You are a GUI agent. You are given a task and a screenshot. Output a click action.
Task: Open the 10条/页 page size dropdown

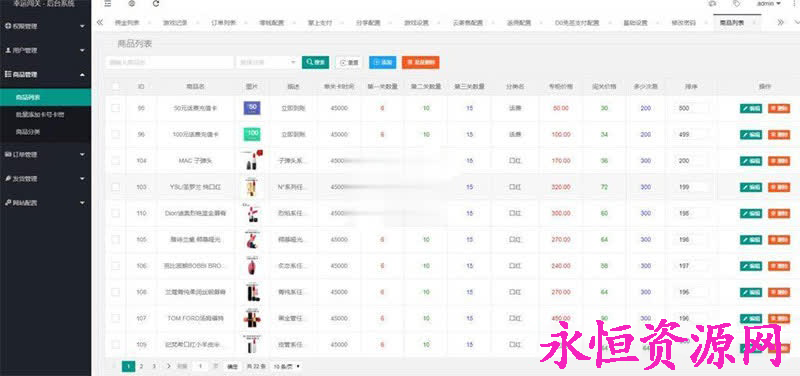click(x=286, y=366)
